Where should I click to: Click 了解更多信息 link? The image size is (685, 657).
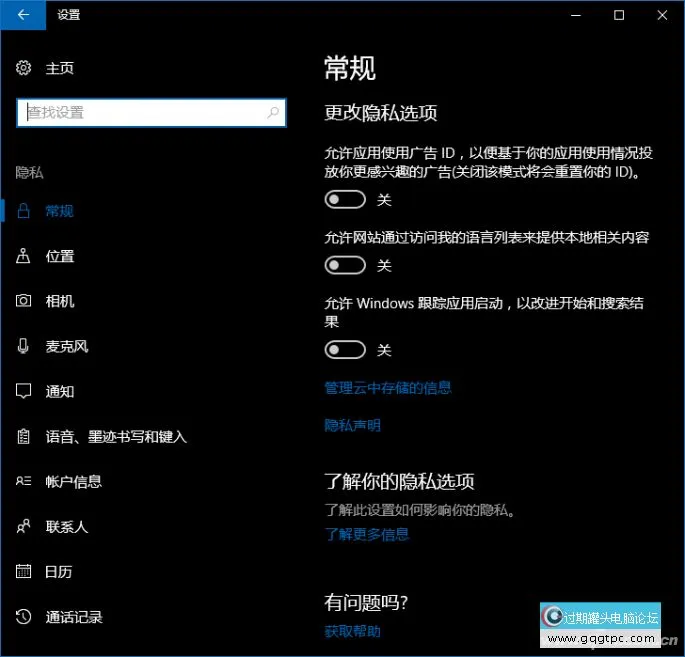point(367,534)
